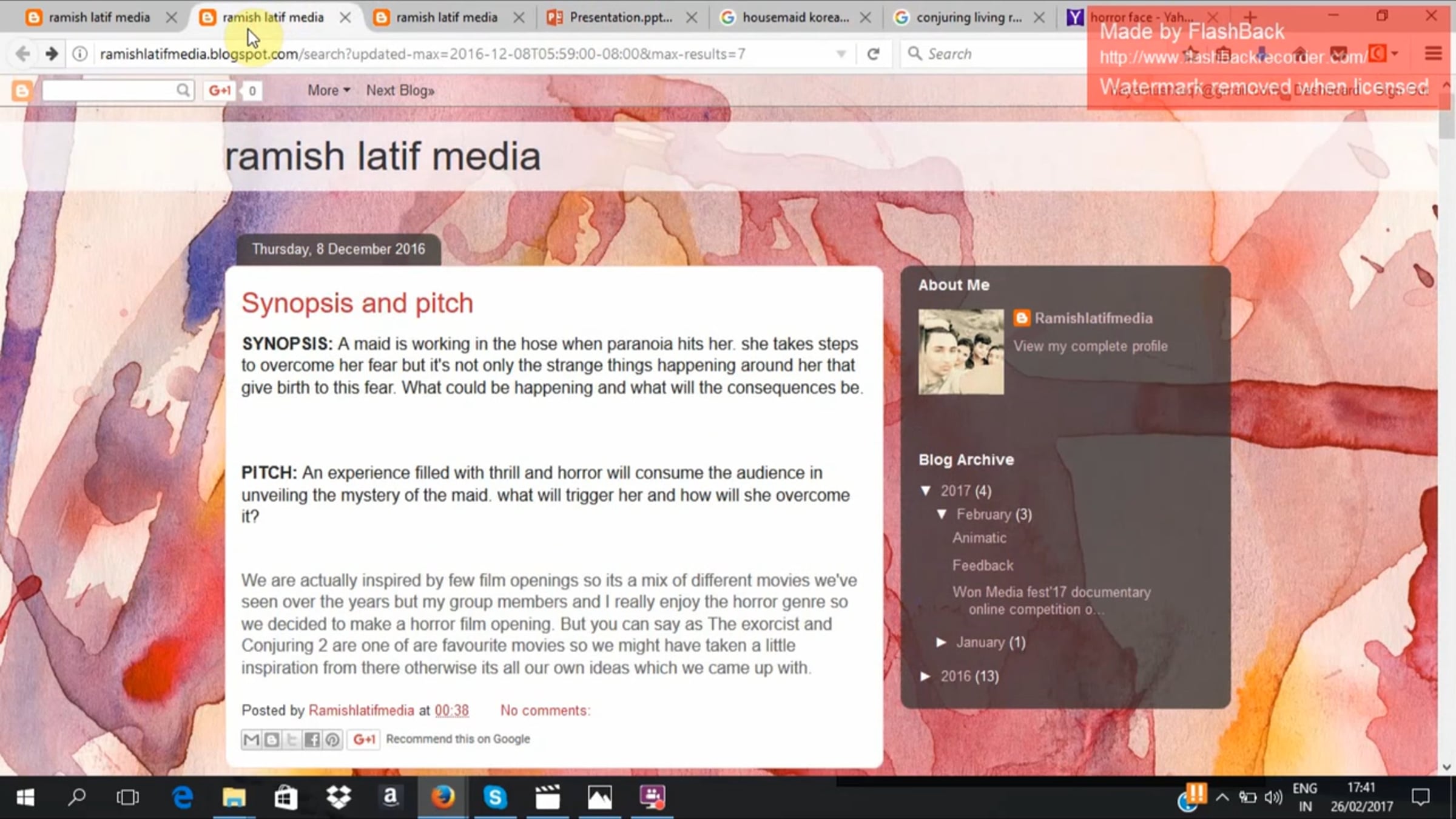Click the Blogger logo in navbar
This screenshot has width=1456, height=819.
22,91
